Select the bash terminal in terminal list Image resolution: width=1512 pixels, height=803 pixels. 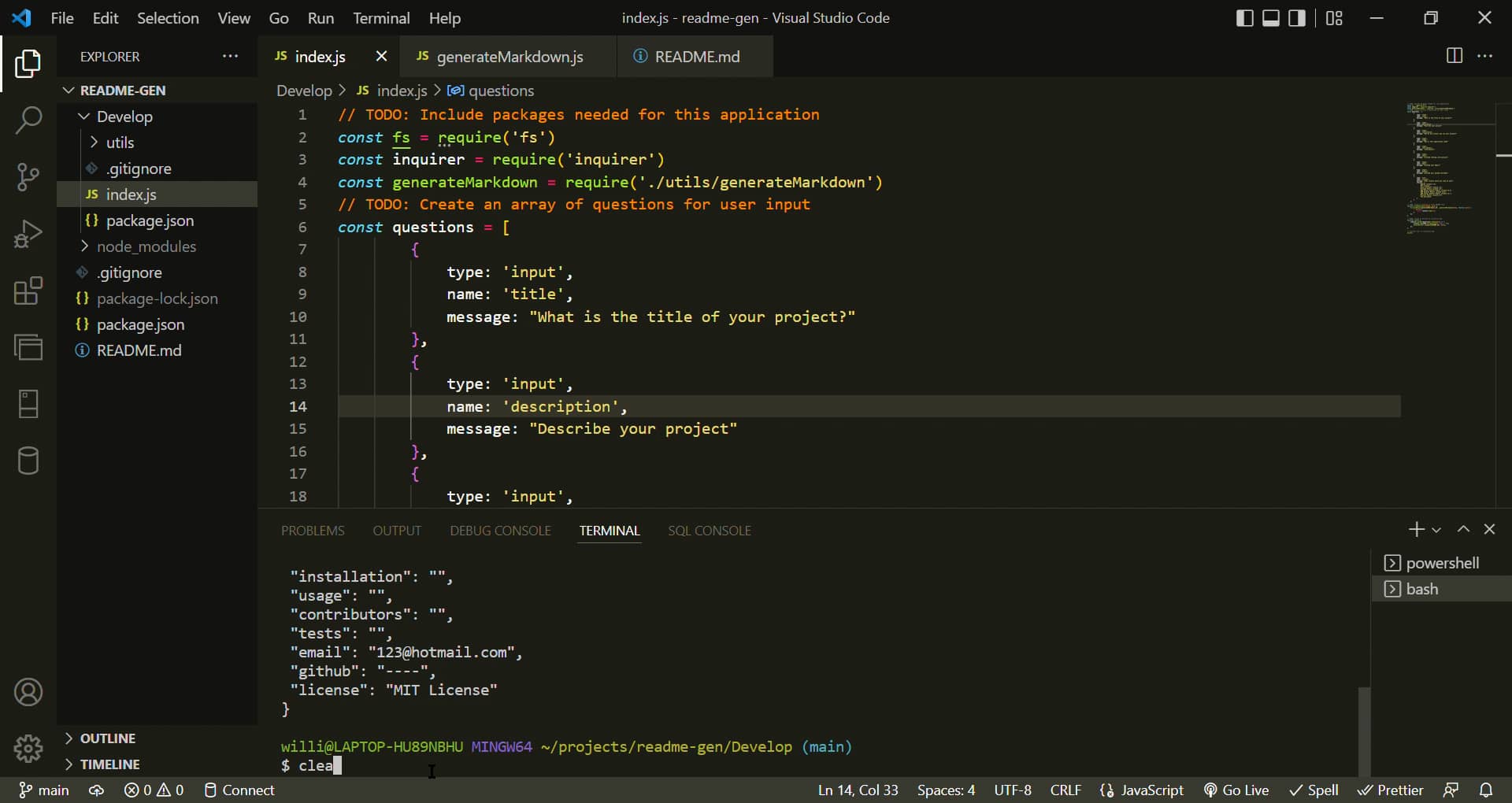click(1422, 588)
